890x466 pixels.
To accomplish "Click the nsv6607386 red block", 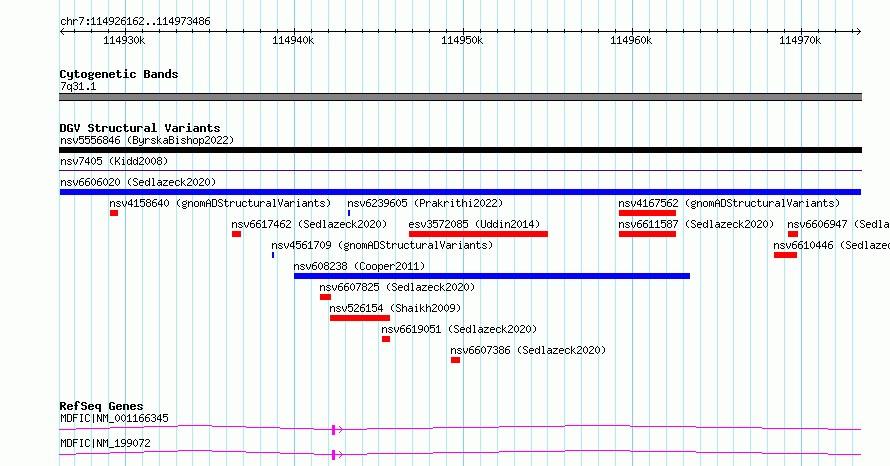I will tap(455, 360).
